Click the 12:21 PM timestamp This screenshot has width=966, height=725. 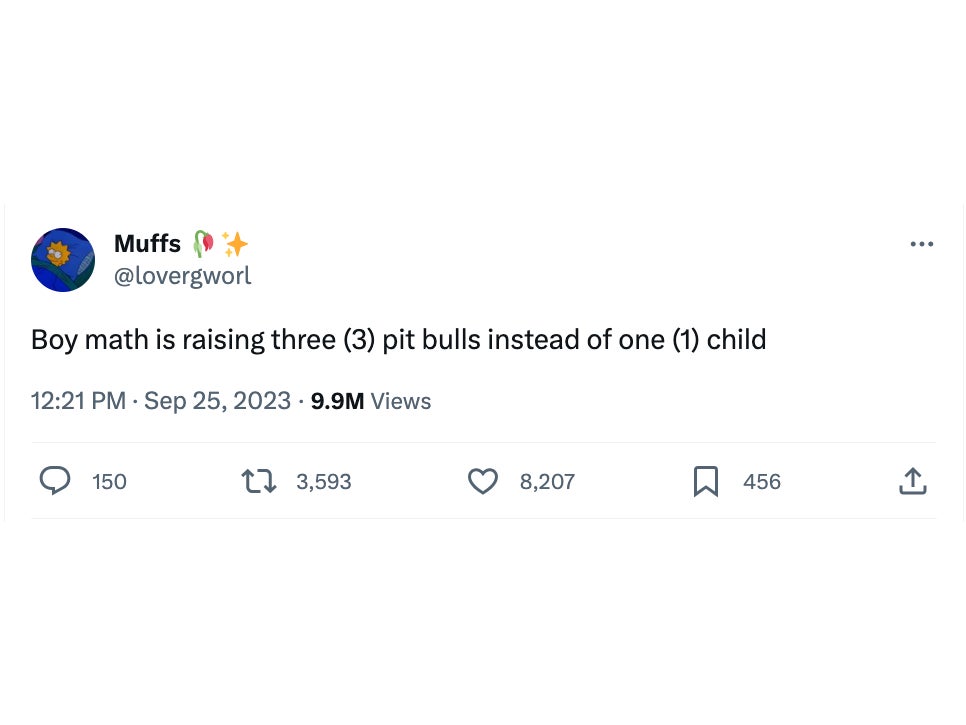pos(78,401)
